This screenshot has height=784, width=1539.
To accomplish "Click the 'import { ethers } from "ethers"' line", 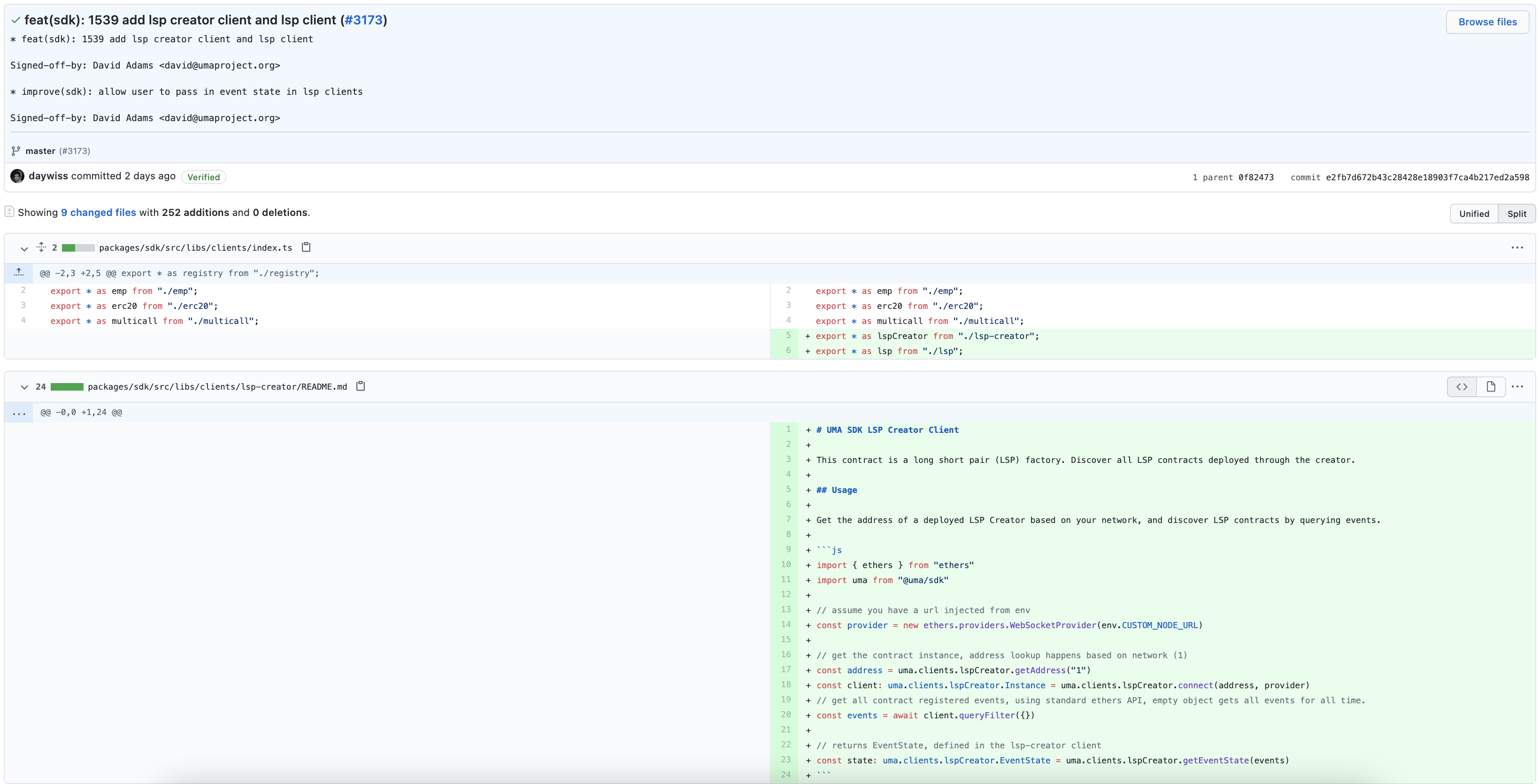I will [x=895, y=565].
